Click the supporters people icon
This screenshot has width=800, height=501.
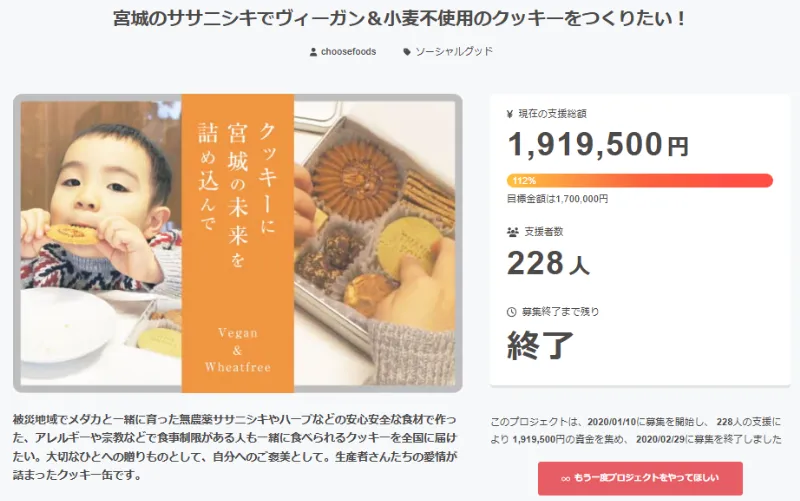[x=512, y=231]
